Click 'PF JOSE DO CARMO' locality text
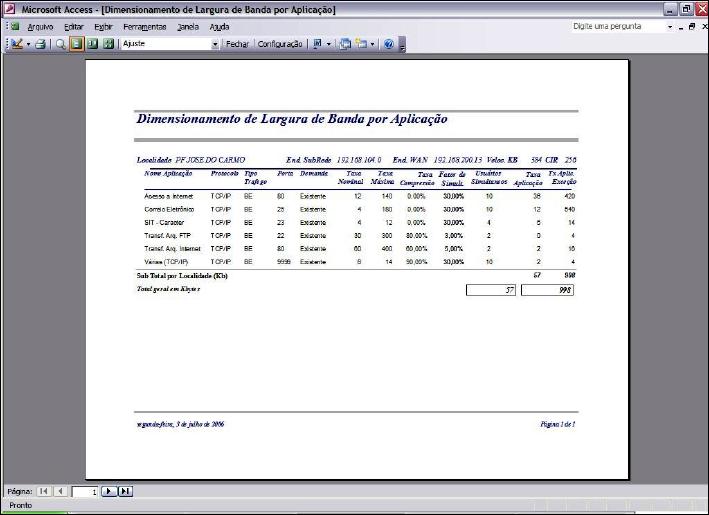Image resolution: width=709 pixels, height=515 pixels. pos(210,160)
